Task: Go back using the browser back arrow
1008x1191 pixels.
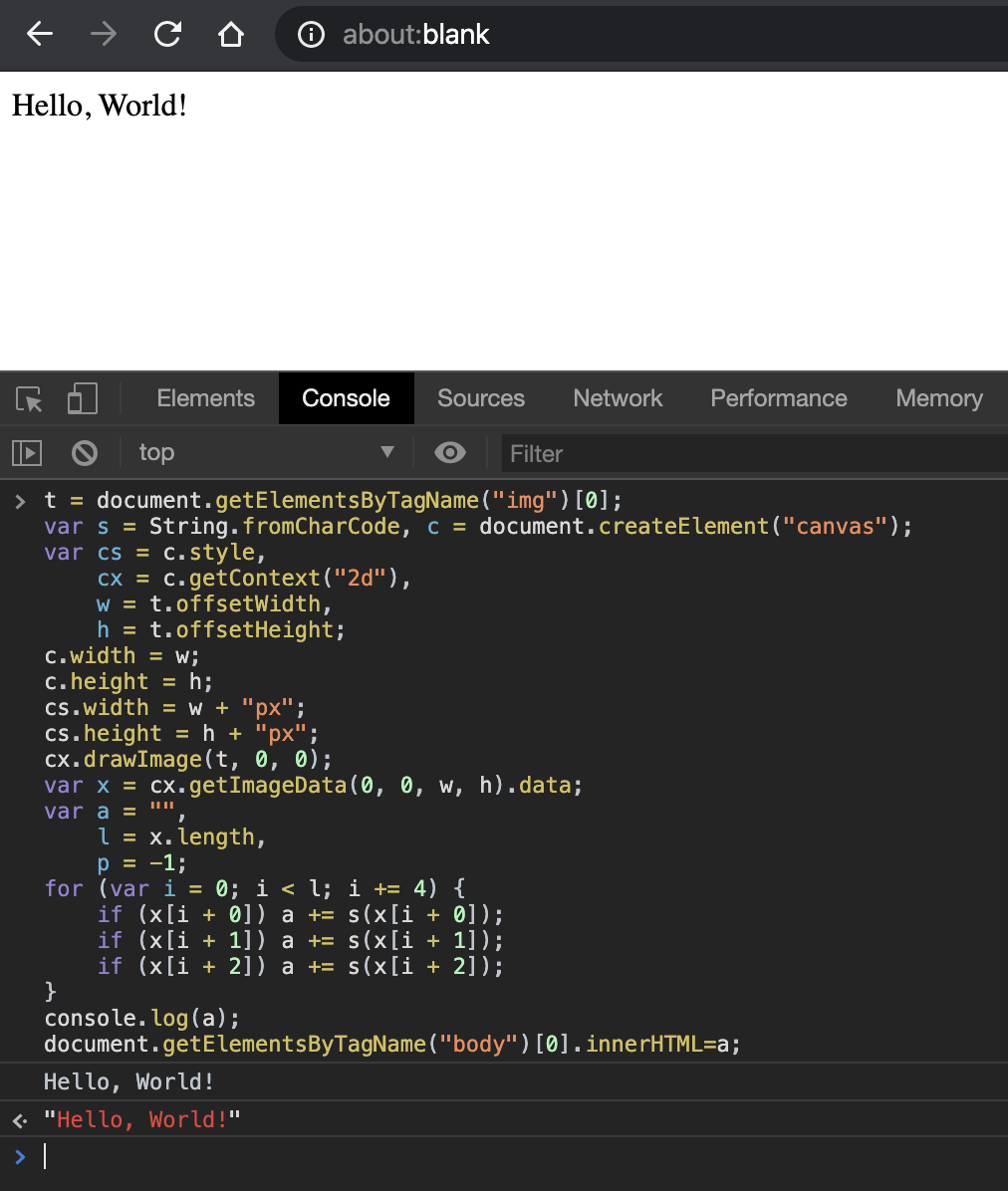Action: tap(40, 34)
